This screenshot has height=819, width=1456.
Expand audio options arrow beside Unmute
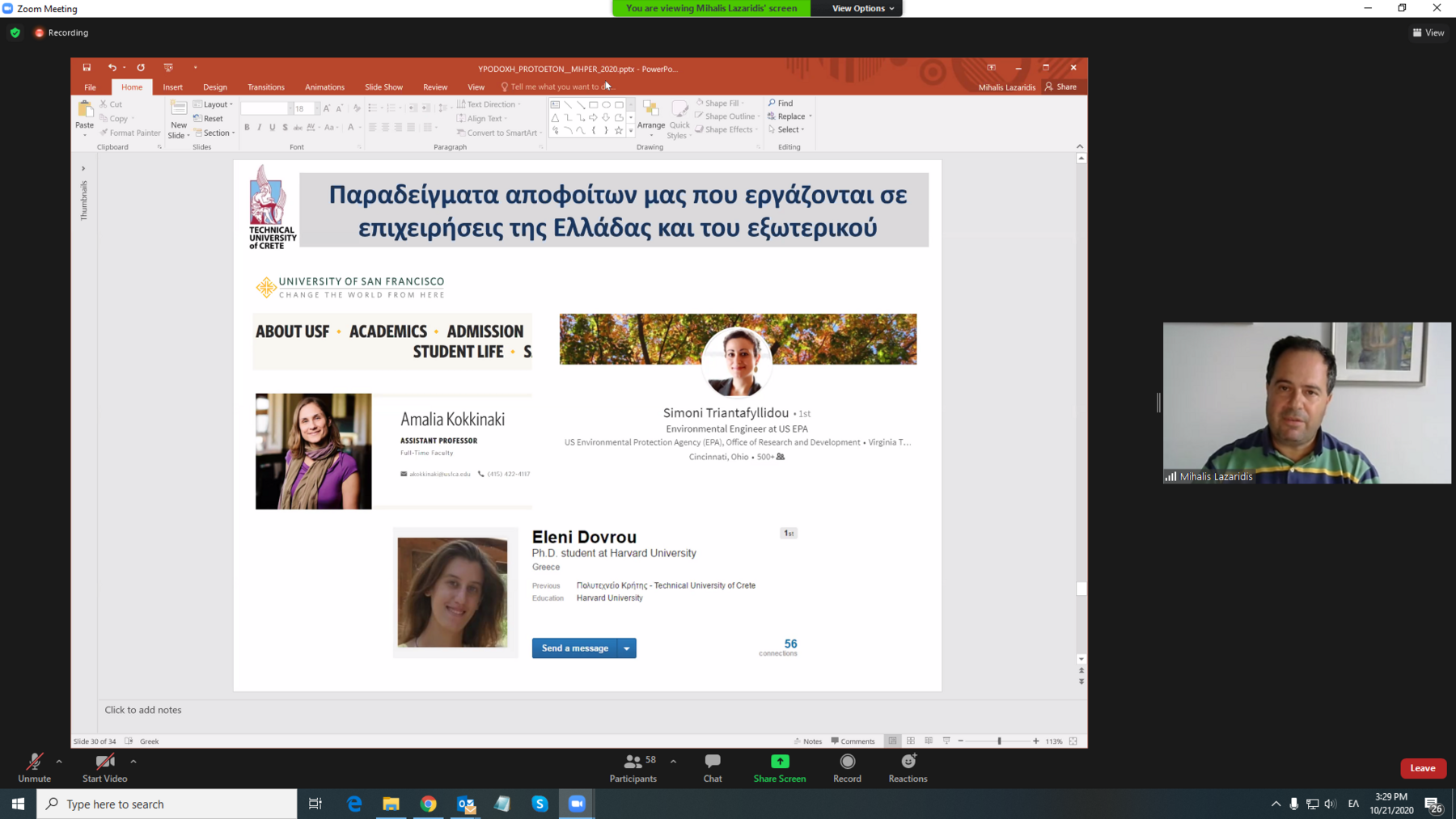pos(59,761)
